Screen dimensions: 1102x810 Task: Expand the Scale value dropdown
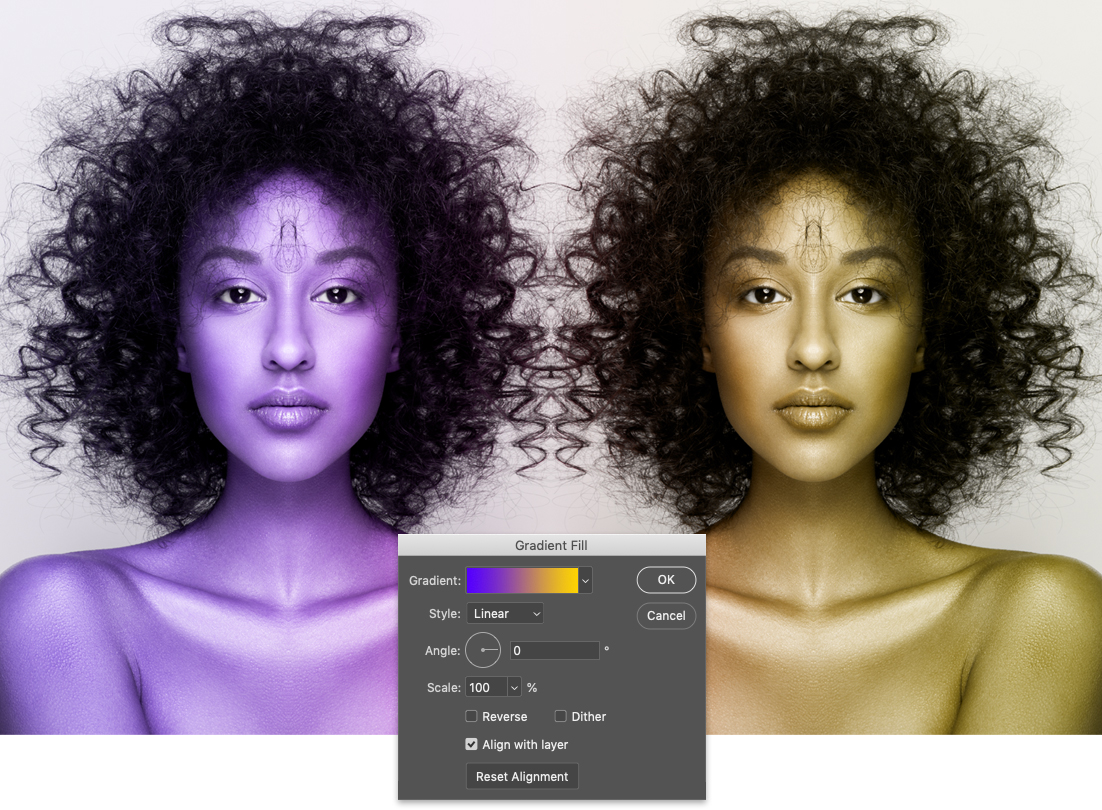514,687
